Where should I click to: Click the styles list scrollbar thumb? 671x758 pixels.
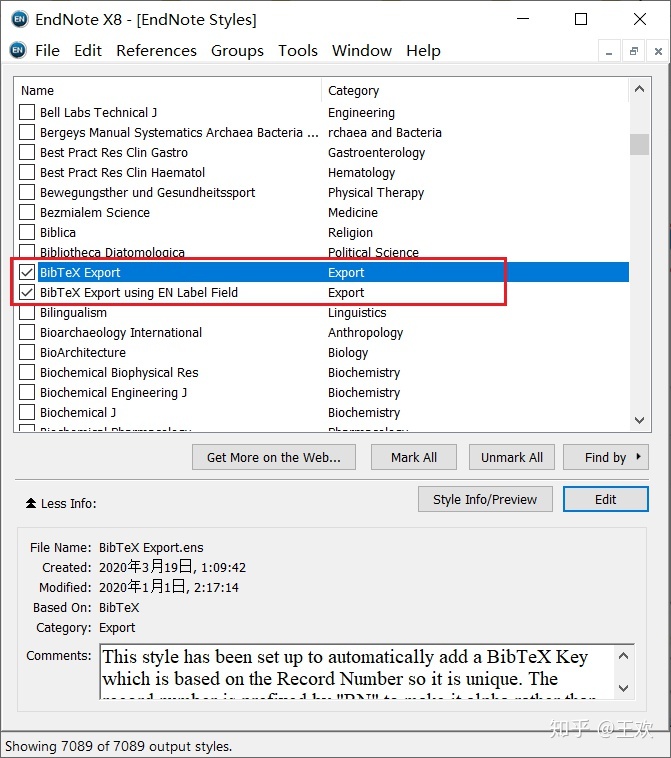640,144
